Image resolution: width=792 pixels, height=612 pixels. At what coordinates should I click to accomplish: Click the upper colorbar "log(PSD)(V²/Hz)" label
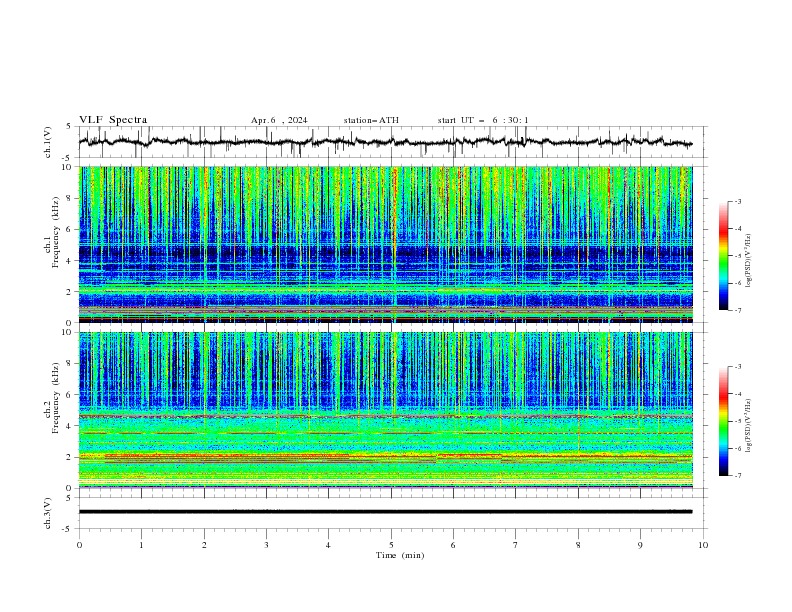point(750,261)
